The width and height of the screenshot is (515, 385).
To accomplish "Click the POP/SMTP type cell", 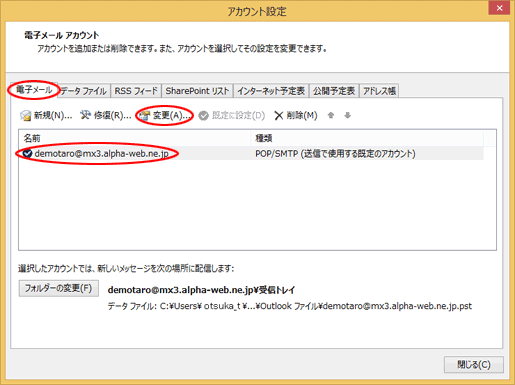I will pyautogui.click(x=335, y=154).
